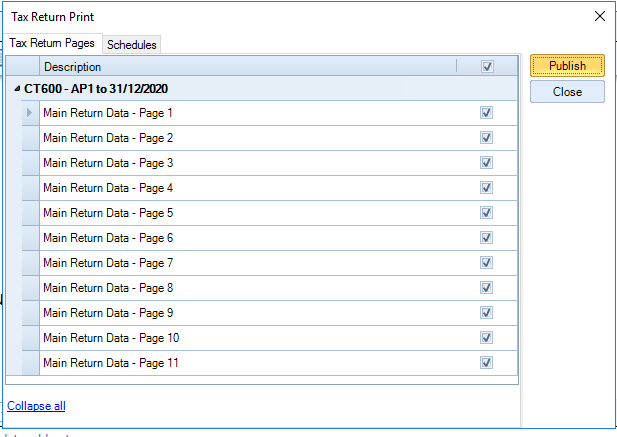Image resolution: width=617 pixels, height=437 pixels.
Task: Click the Collapse all link
Action: click(x=36, y=406)
